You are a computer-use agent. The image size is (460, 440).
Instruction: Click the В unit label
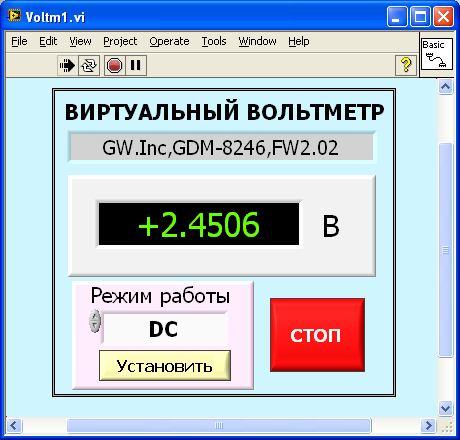tap(331, 226)
